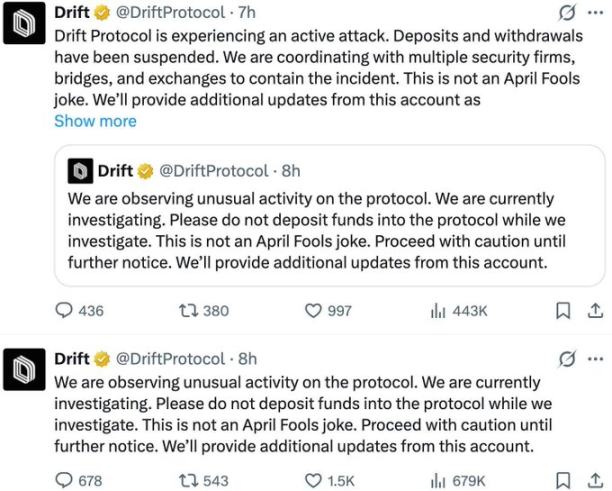Open more options on the second tweet
Image resolution: width=612 pixels, height=491 pixels.
tap(596, 358)
